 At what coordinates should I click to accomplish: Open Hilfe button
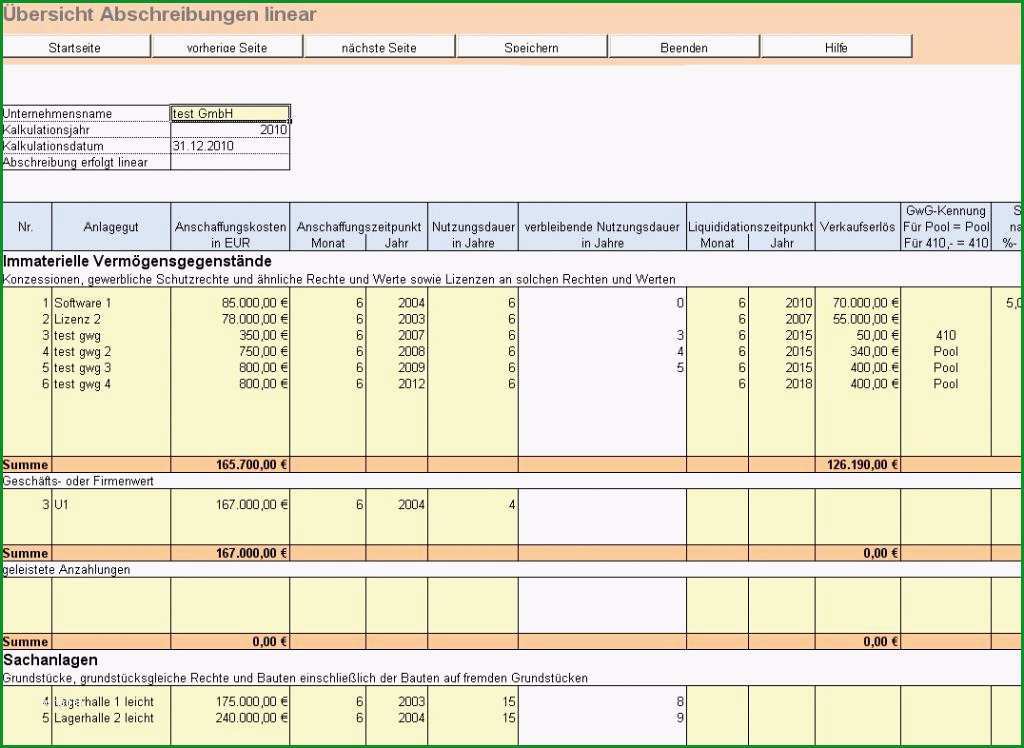[x=836, y=47]
